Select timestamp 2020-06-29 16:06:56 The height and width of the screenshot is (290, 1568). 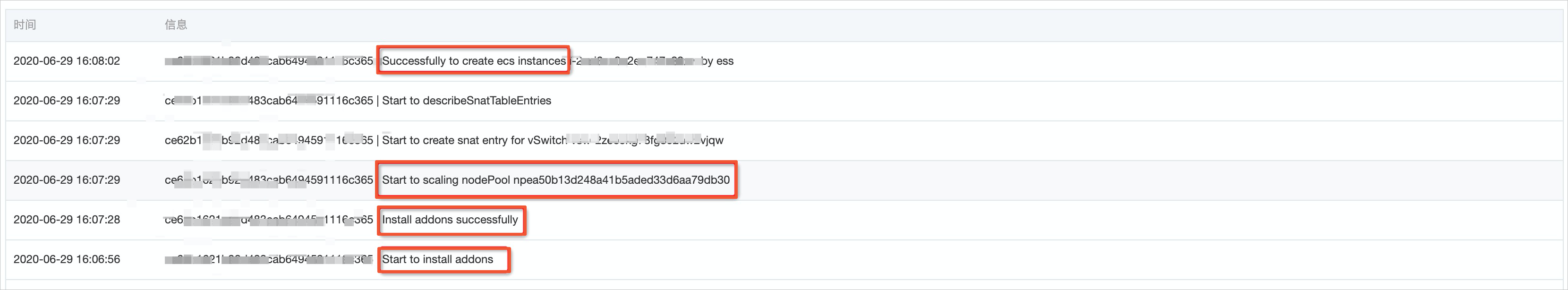click(x=67, y=259)
